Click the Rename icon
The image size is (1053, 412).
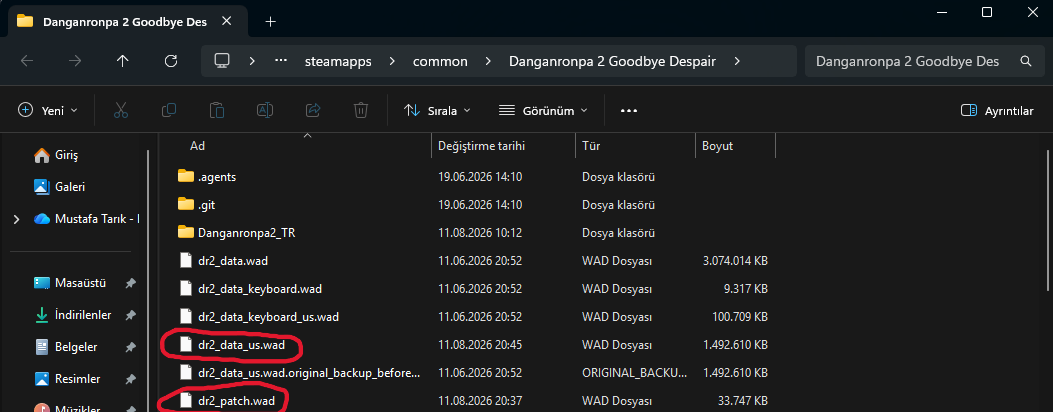[265, 110]
